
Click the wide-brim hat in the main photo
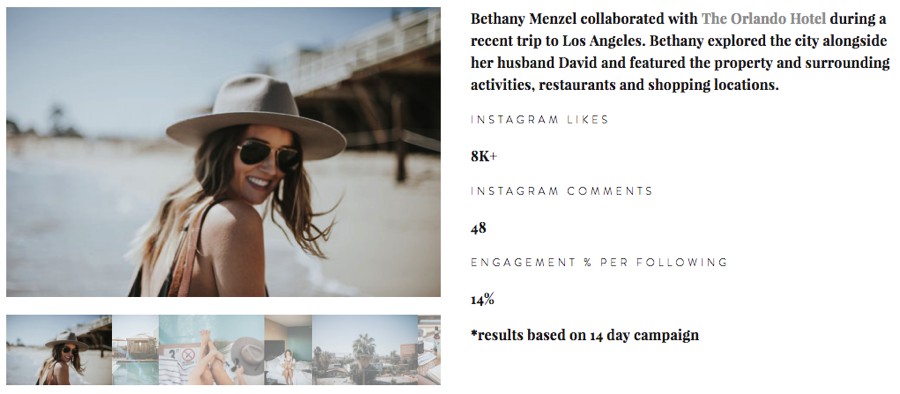tap(256, 118)
